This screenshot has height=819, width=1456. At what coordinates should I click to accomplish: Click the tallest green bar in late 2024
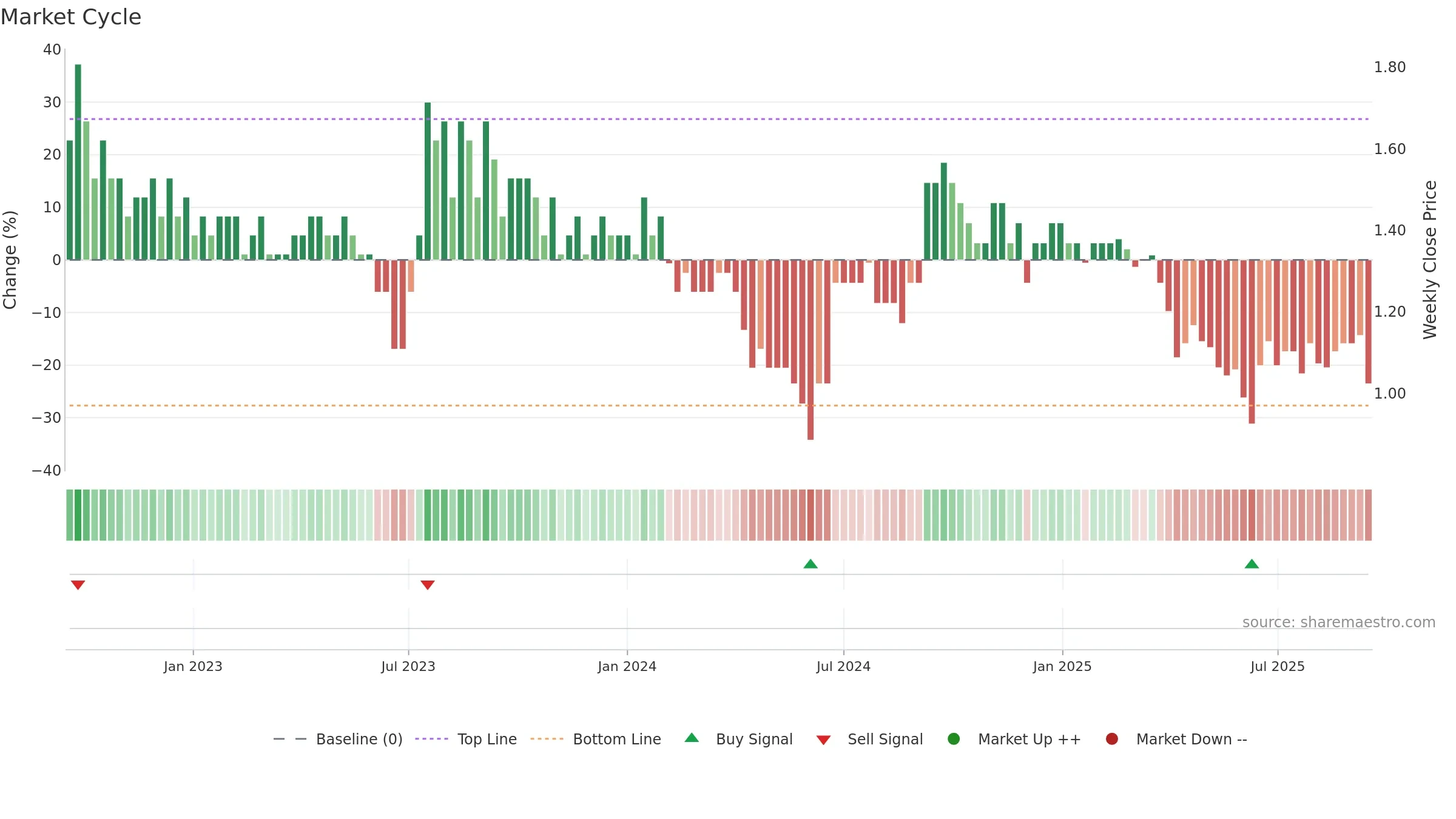point(943,211)
